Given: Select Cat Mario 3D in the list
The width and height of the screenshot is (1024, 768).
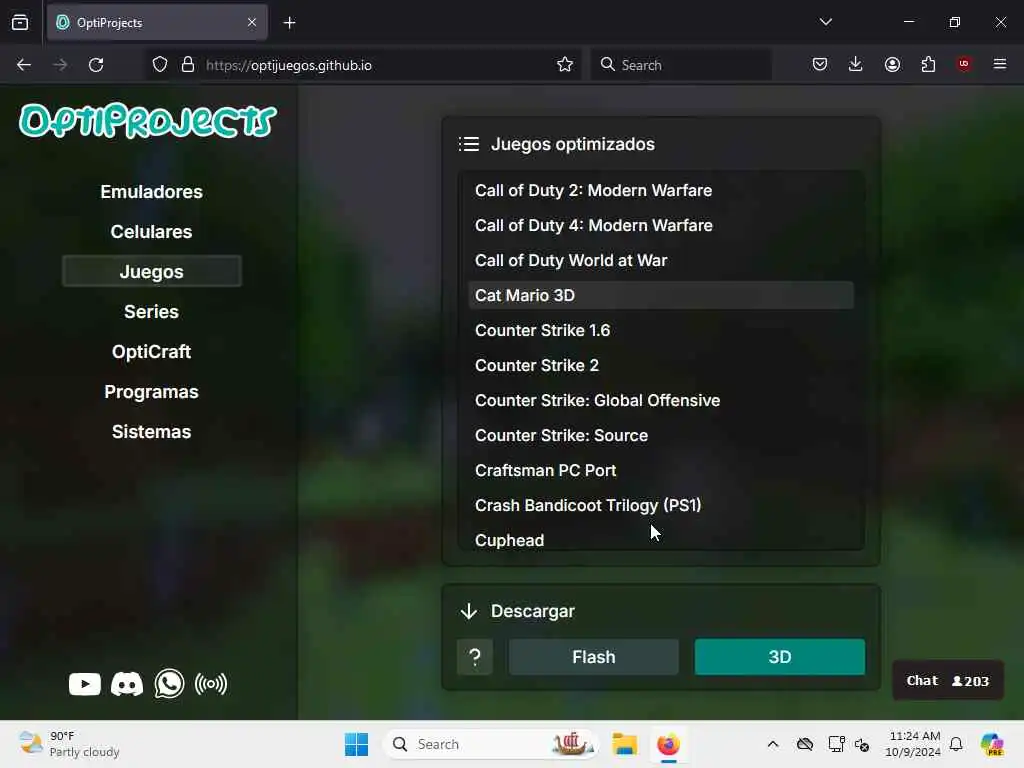Looking at the screenshot, I should 661,295.
